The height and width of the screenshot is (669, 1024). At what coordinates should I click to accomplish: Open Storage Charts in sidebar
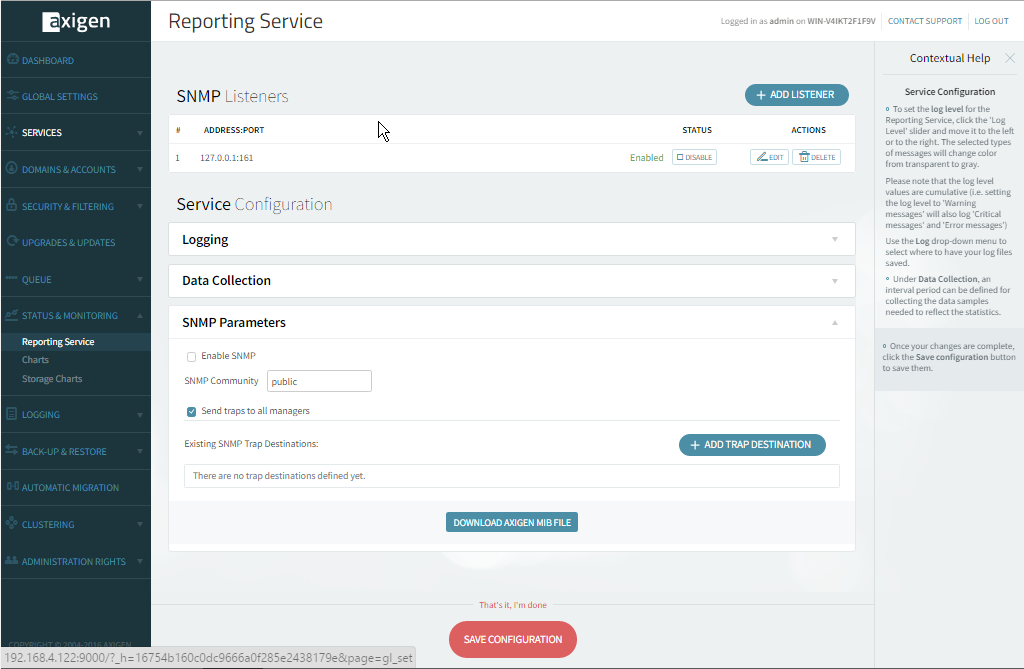(52, 379)
